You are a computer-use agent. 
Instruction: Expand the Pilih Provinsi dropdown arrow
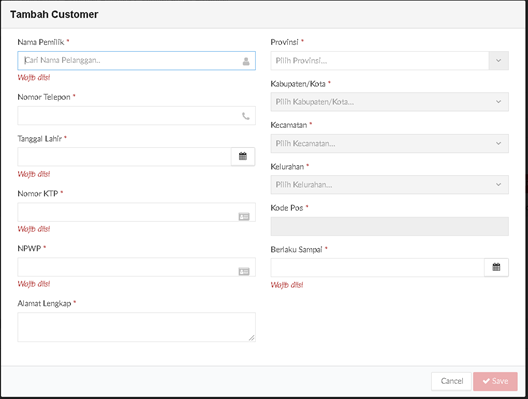point(498,61)
